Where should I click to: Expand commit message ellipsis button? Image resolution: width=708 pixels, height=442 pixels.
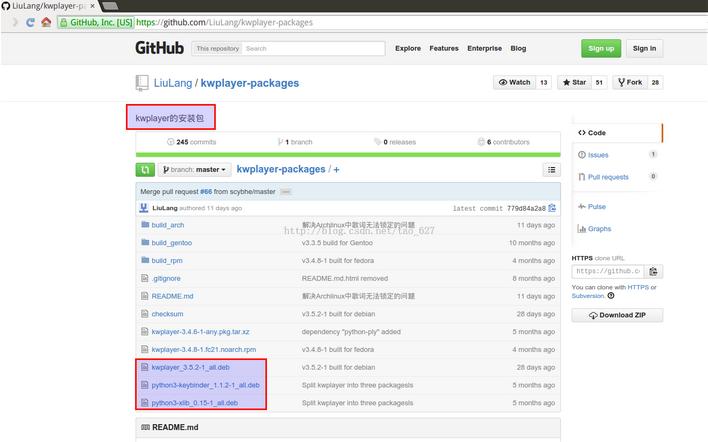pos(285,192)
